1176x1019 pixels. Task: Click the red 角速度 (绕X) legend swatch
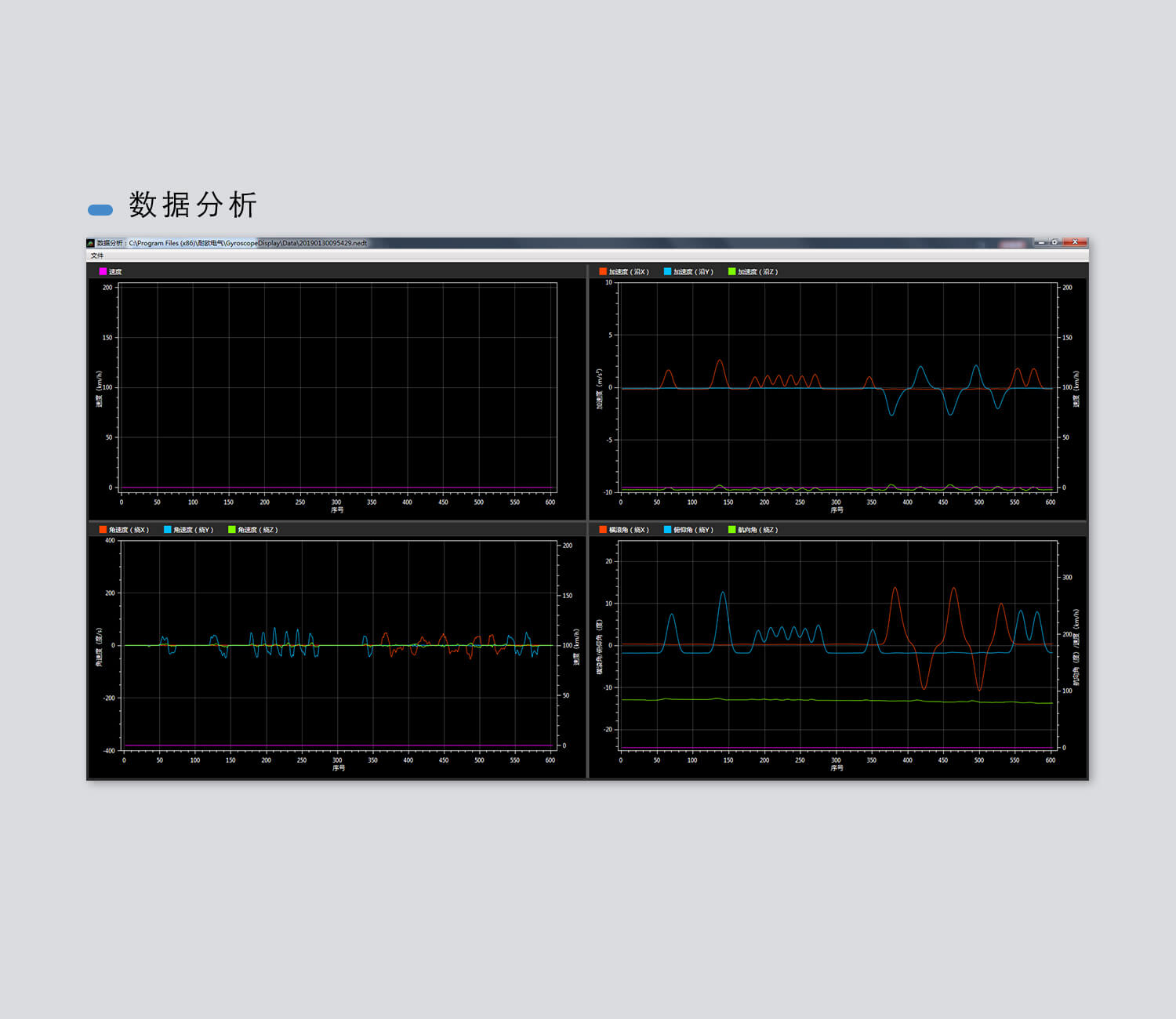(x=103, y=530)
